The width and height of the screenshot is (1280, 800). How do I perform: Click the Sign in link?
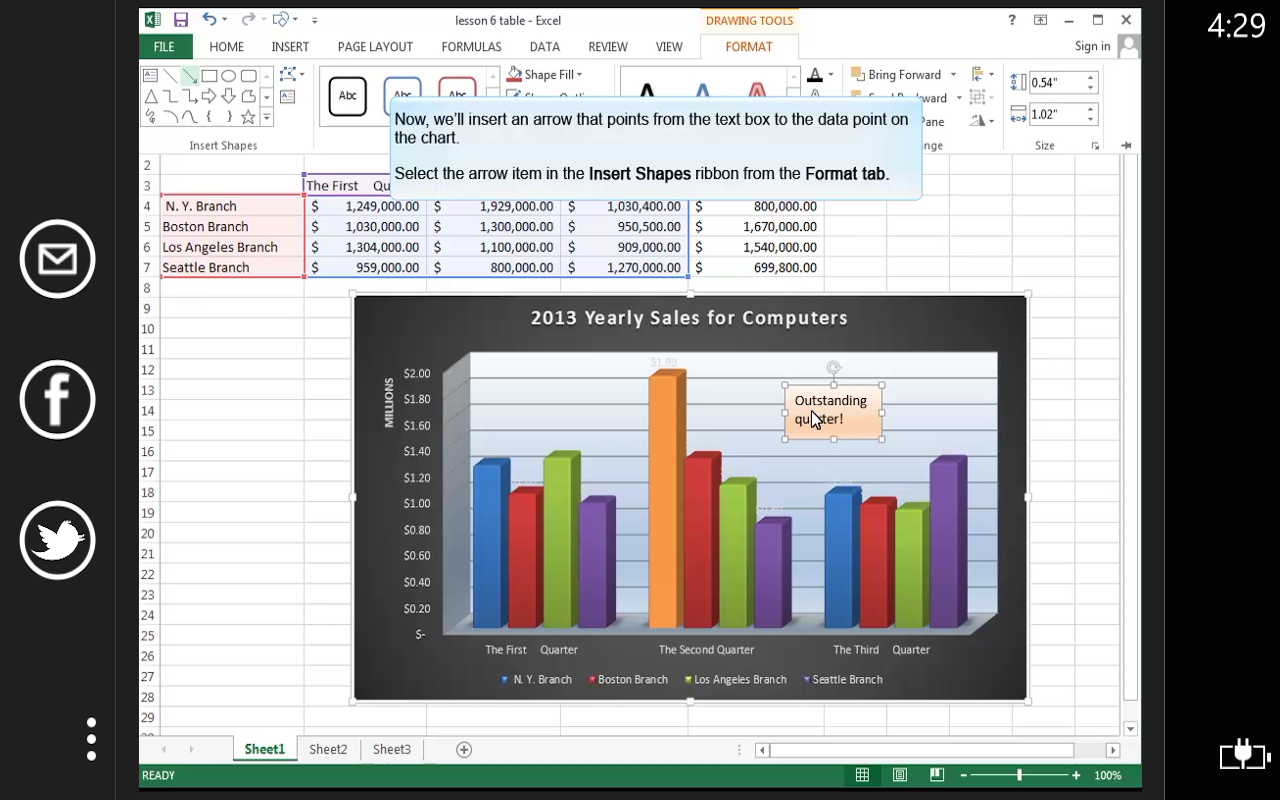click(1095, 46)
